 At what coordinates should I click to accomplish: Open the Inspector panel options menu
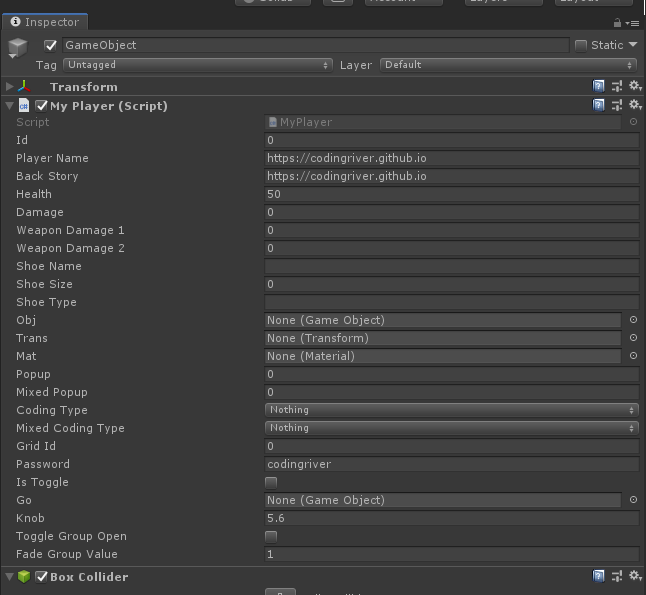click(x=633, y=23)
